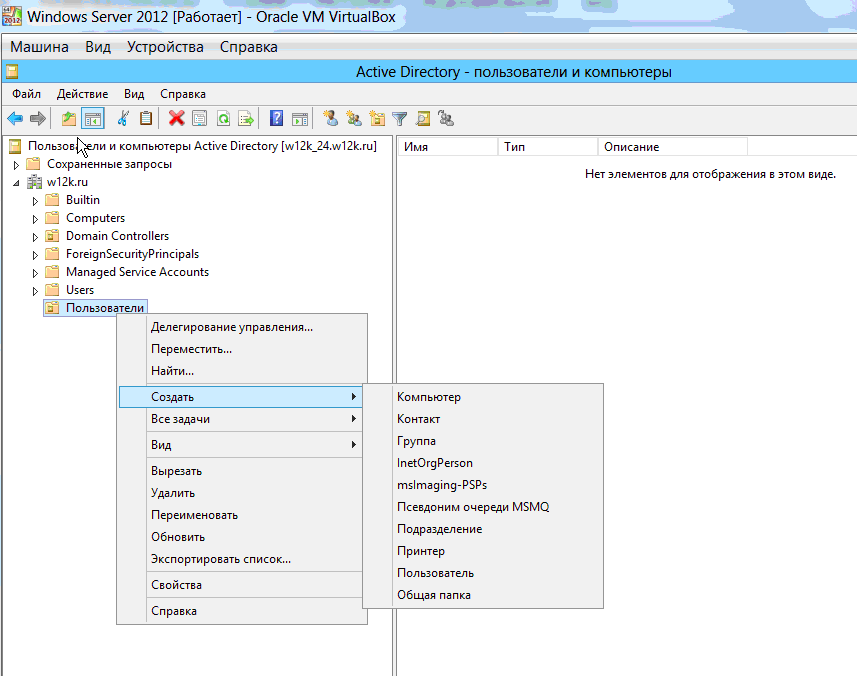This screenshot has height=676, width=857.
Task: Choose Найти... in context menu
Action: [240, 371]
